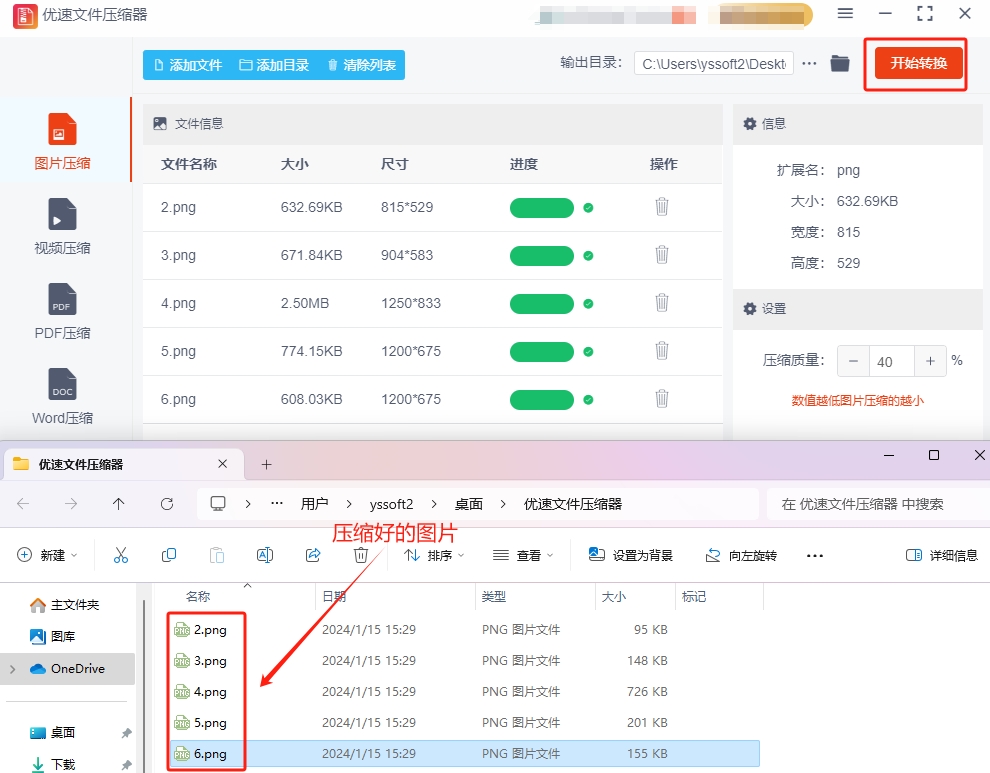Open the Explorer toolbar more options ellipsis
Screen dimensions: 990x773
point(814,556)
